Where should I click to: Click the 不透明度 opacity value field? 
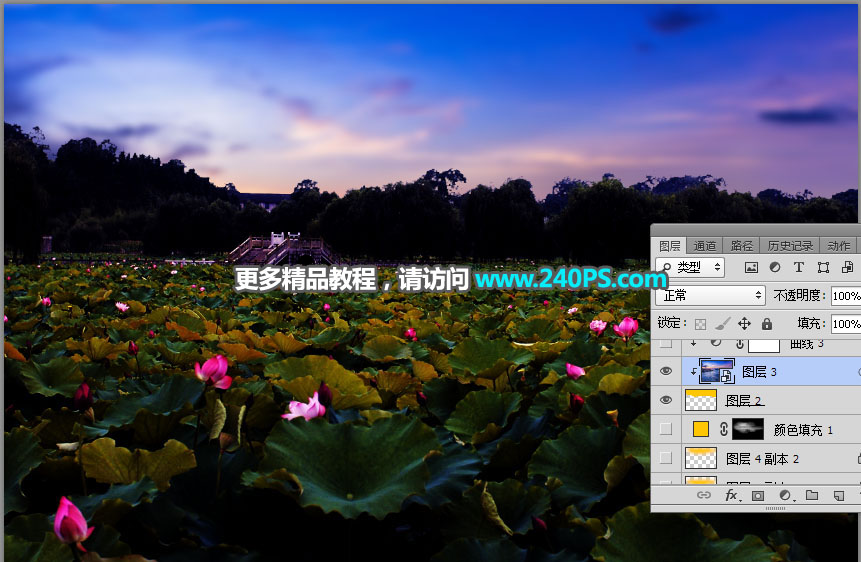pos(846,296)
